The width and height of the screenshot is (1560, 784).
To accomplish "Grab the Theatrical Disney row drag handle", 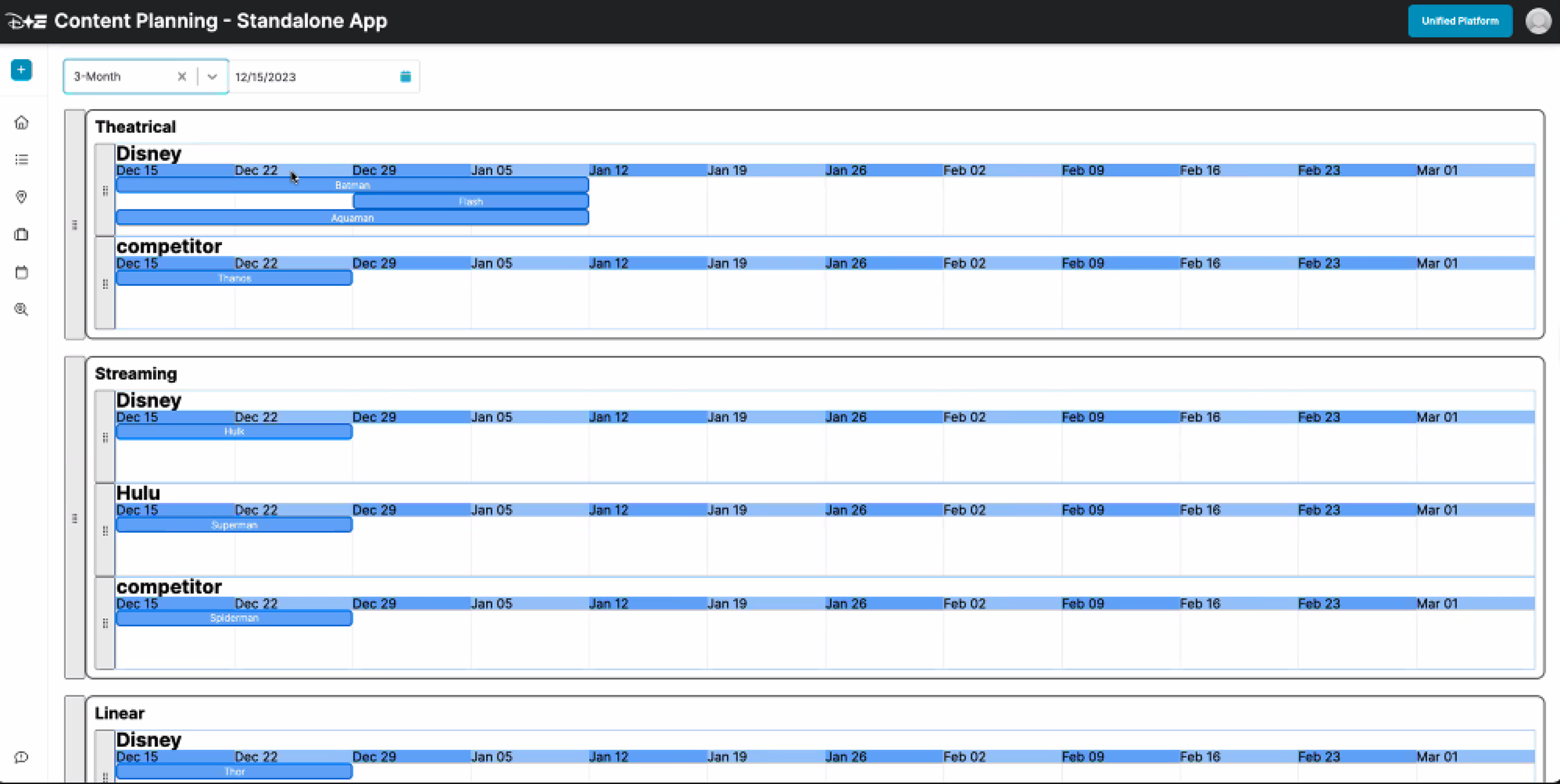I will [x=105, y=190].
